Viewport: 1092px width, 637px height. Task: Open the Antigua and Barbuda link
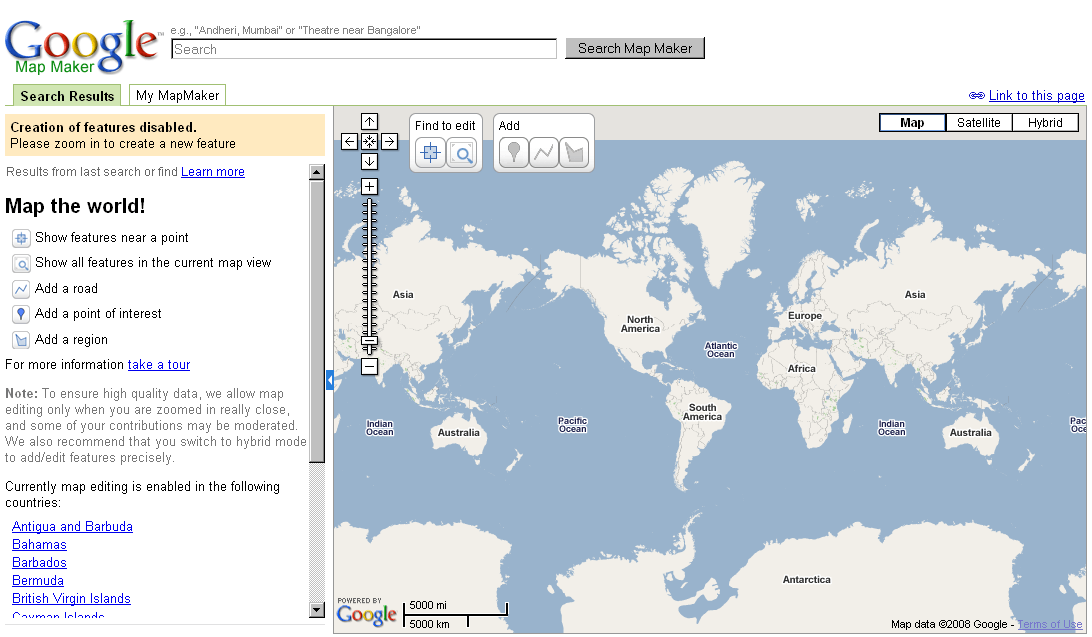[72, 526]
